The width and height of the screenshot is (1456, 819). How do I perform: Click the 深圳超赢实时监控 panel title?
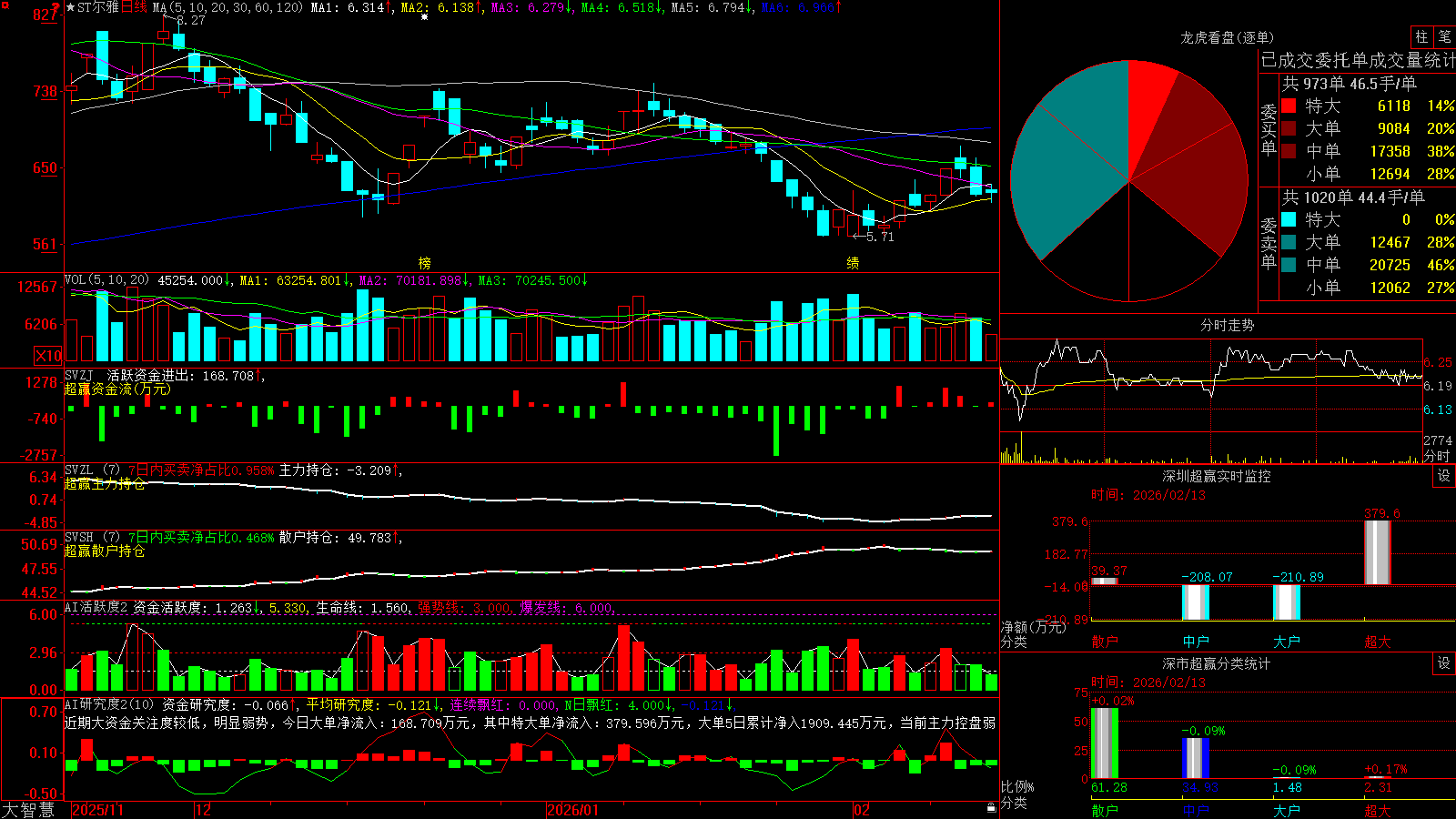tap(1217, 476)
